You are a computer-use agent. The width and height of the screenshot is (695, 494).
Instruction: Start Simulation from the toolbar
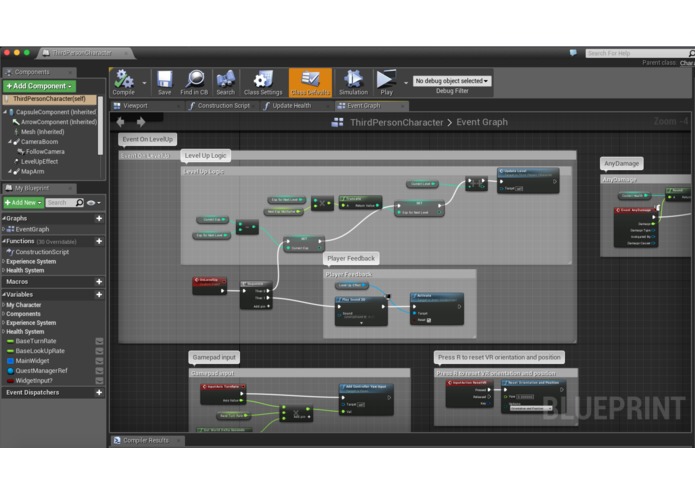coord(353,82)
